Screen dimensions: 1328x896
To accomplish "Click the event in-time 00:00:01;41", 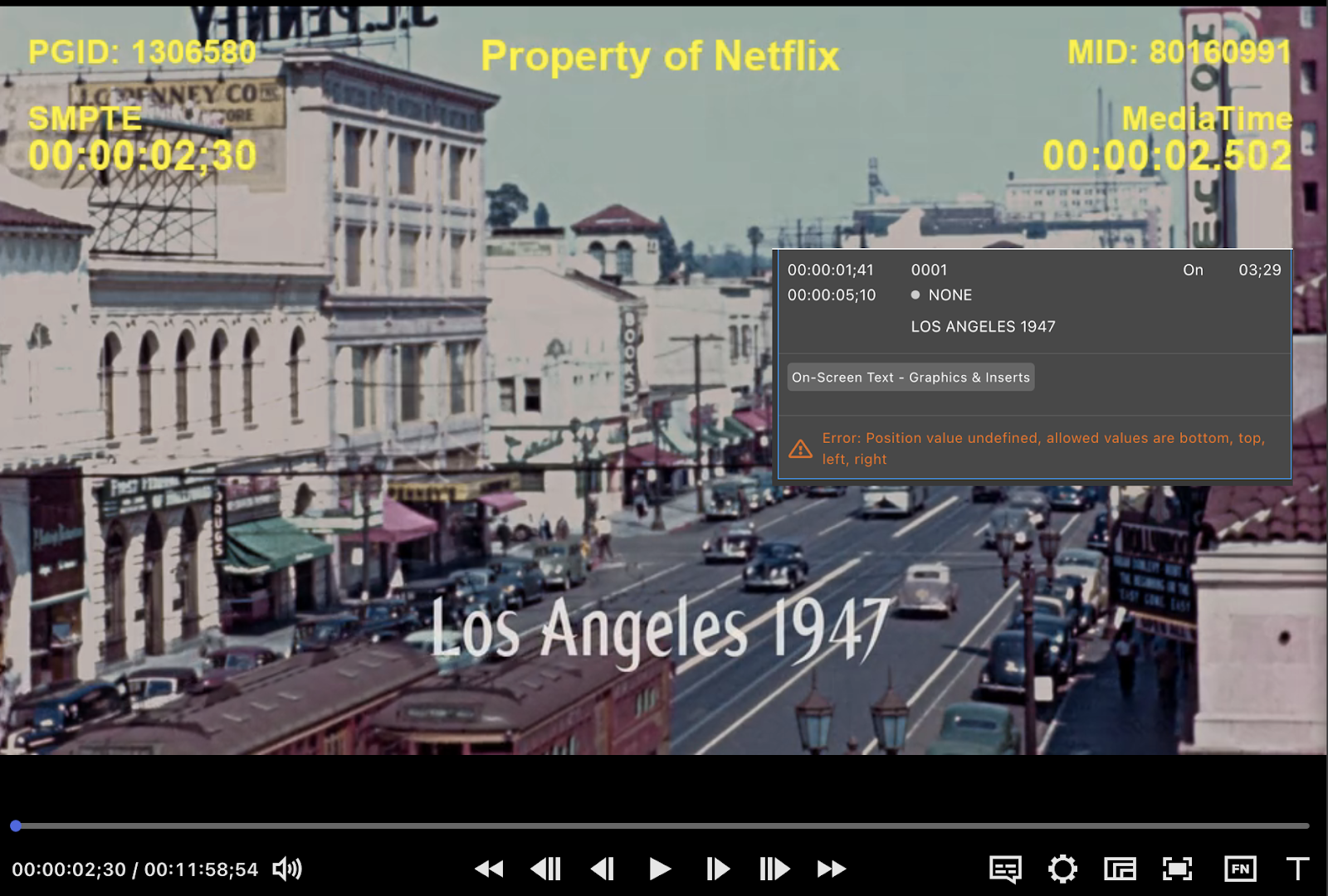I will (x=831, y=270).
